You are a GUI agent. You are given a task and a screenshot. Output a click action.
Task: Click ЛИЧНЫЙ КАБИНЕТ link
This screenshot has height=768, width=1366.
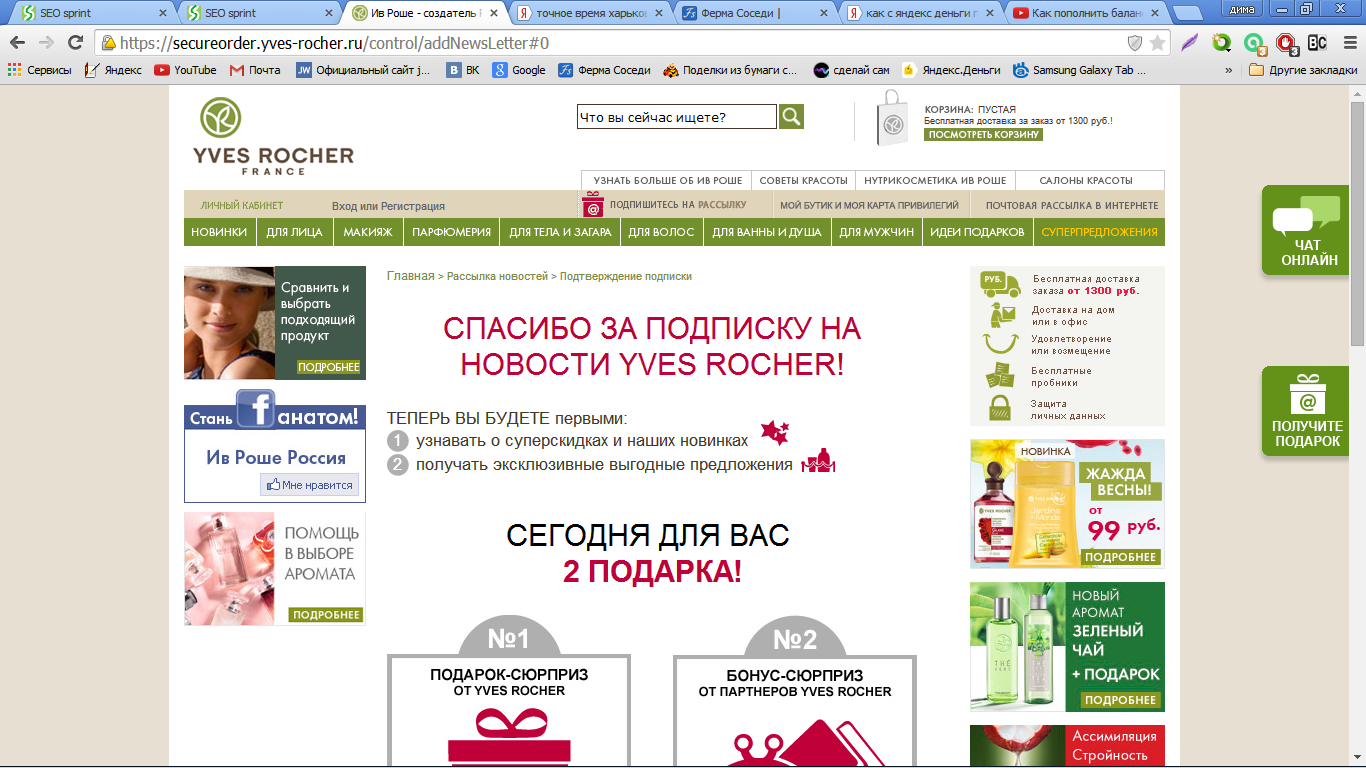coord(242,205)
